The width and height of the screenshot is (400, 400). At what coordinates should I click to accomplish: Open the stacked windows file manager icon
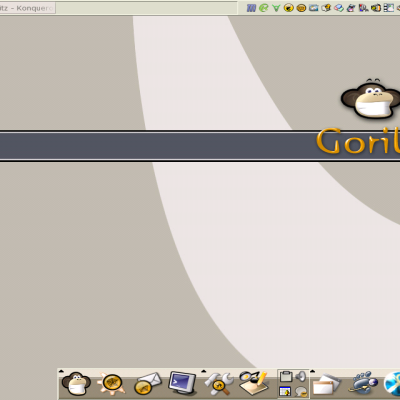[326, 384]
